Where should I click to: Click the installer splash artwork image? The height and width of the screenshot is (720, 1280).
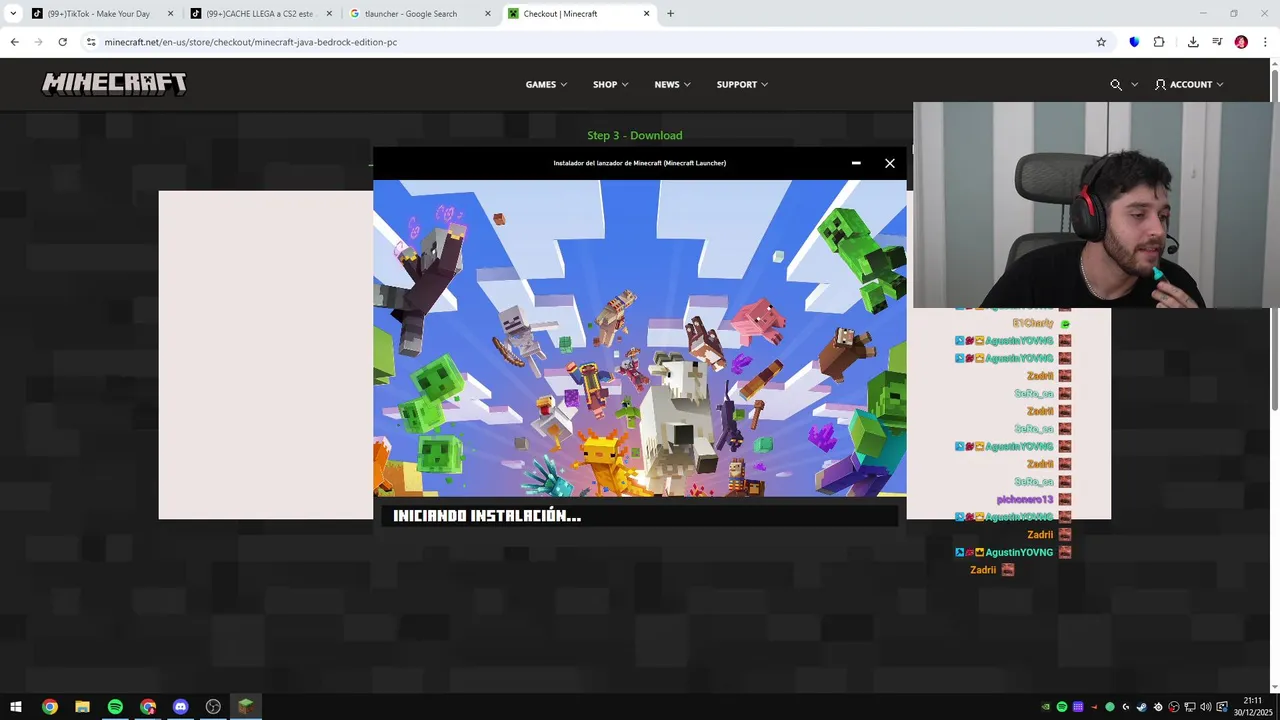[640, 338]
